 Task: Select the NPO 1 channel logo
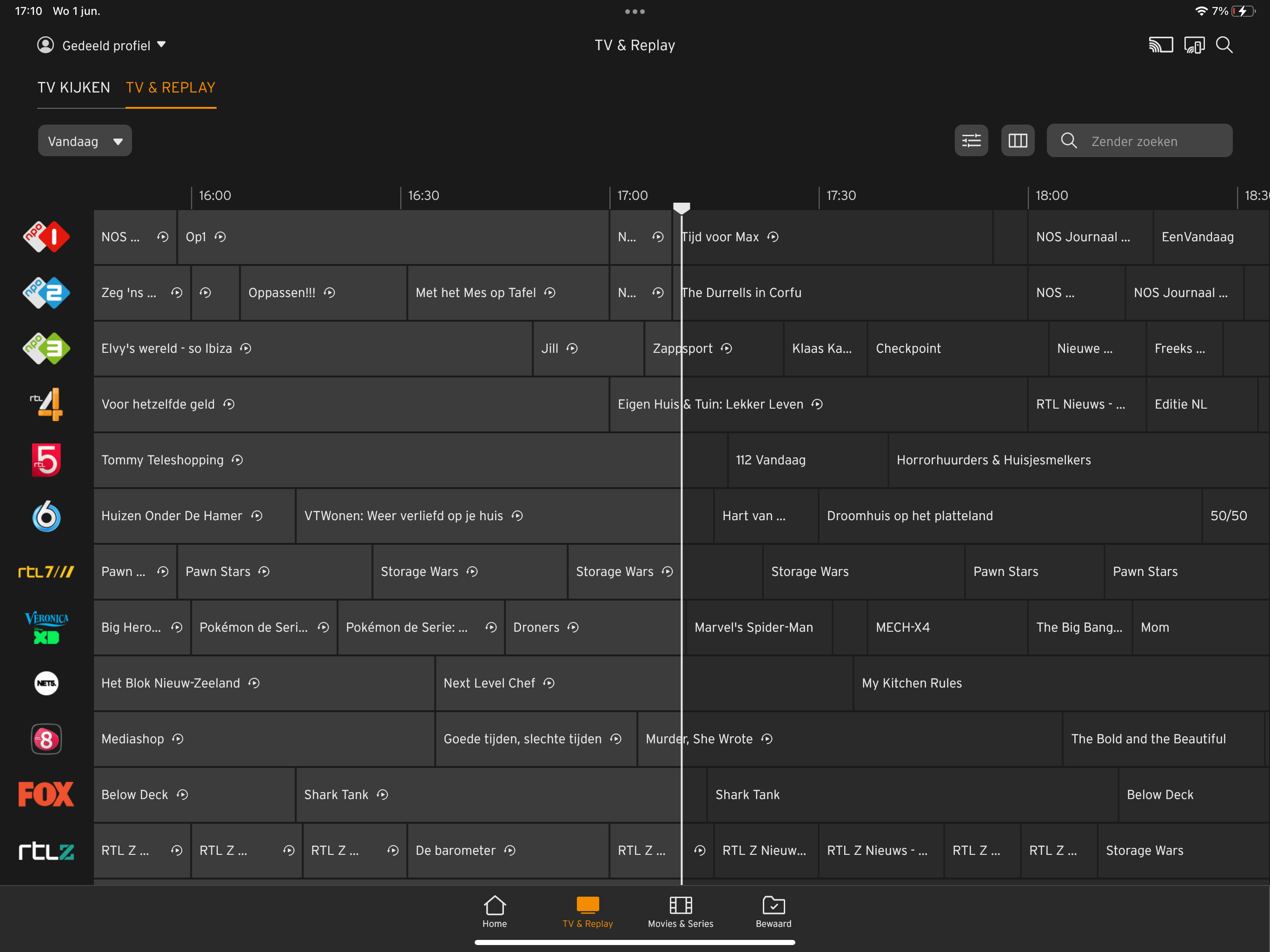click(x=46, y=237)
